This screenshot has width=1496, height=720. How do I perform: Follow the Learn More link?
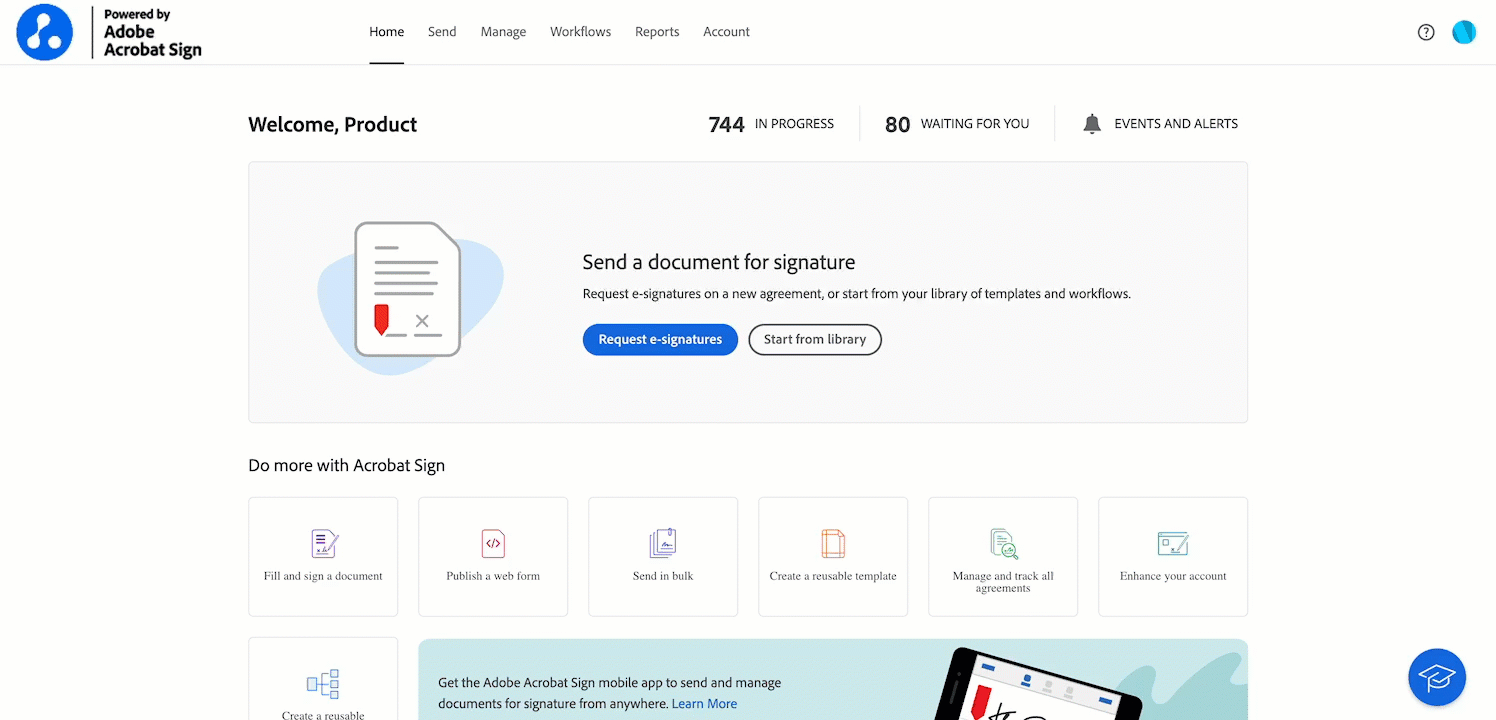pos(704,704)
